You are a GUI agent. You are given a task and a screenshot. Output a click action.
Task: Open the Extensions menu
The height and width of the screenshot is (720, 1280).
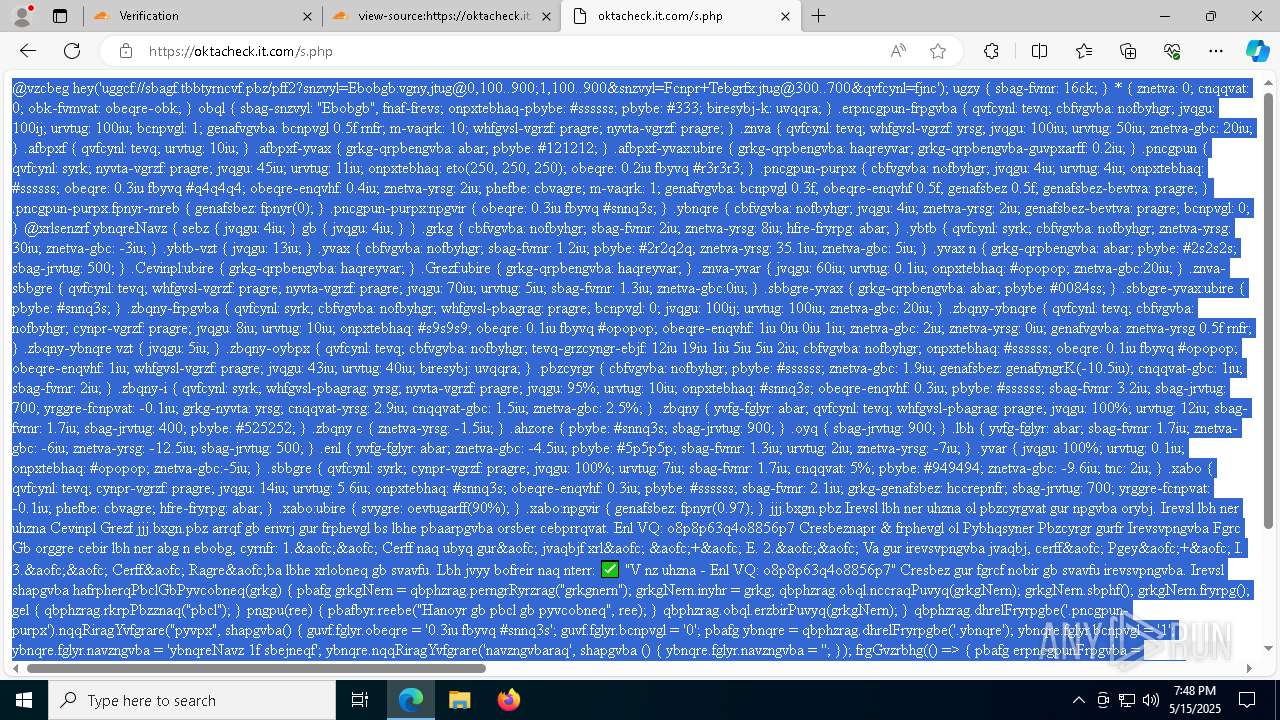pos(991,51)
